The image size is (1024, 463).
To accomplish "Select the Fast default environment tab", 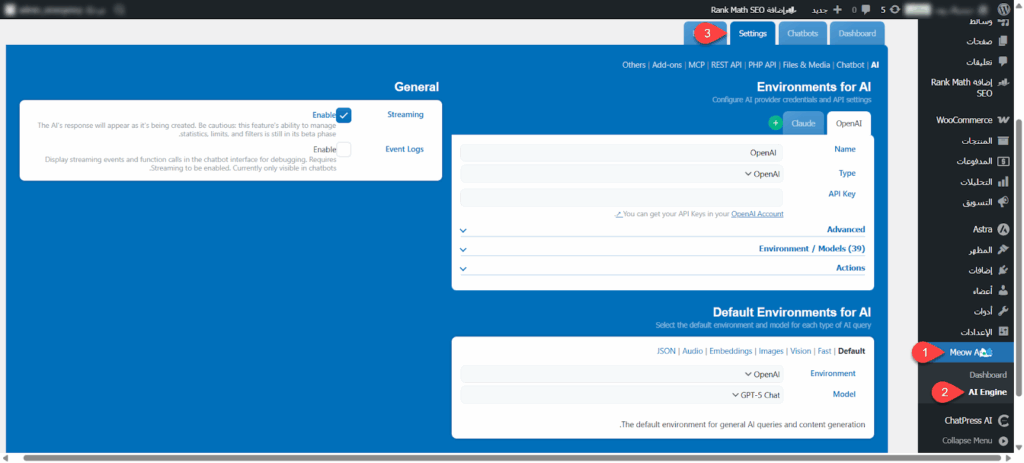I will coord(824,351).
